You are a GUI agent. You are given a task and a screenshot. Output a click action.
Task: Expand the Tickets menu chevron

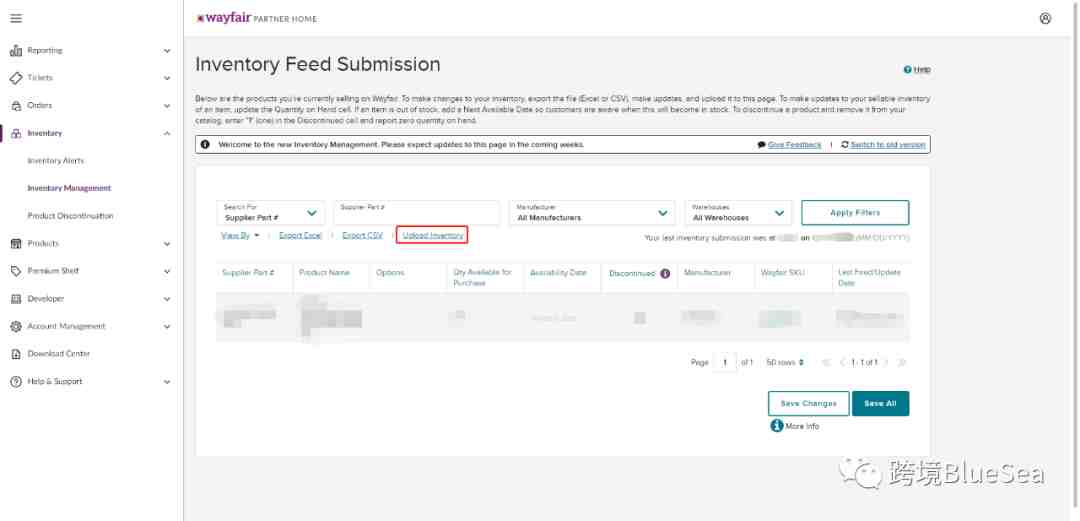tap(167, 78)
